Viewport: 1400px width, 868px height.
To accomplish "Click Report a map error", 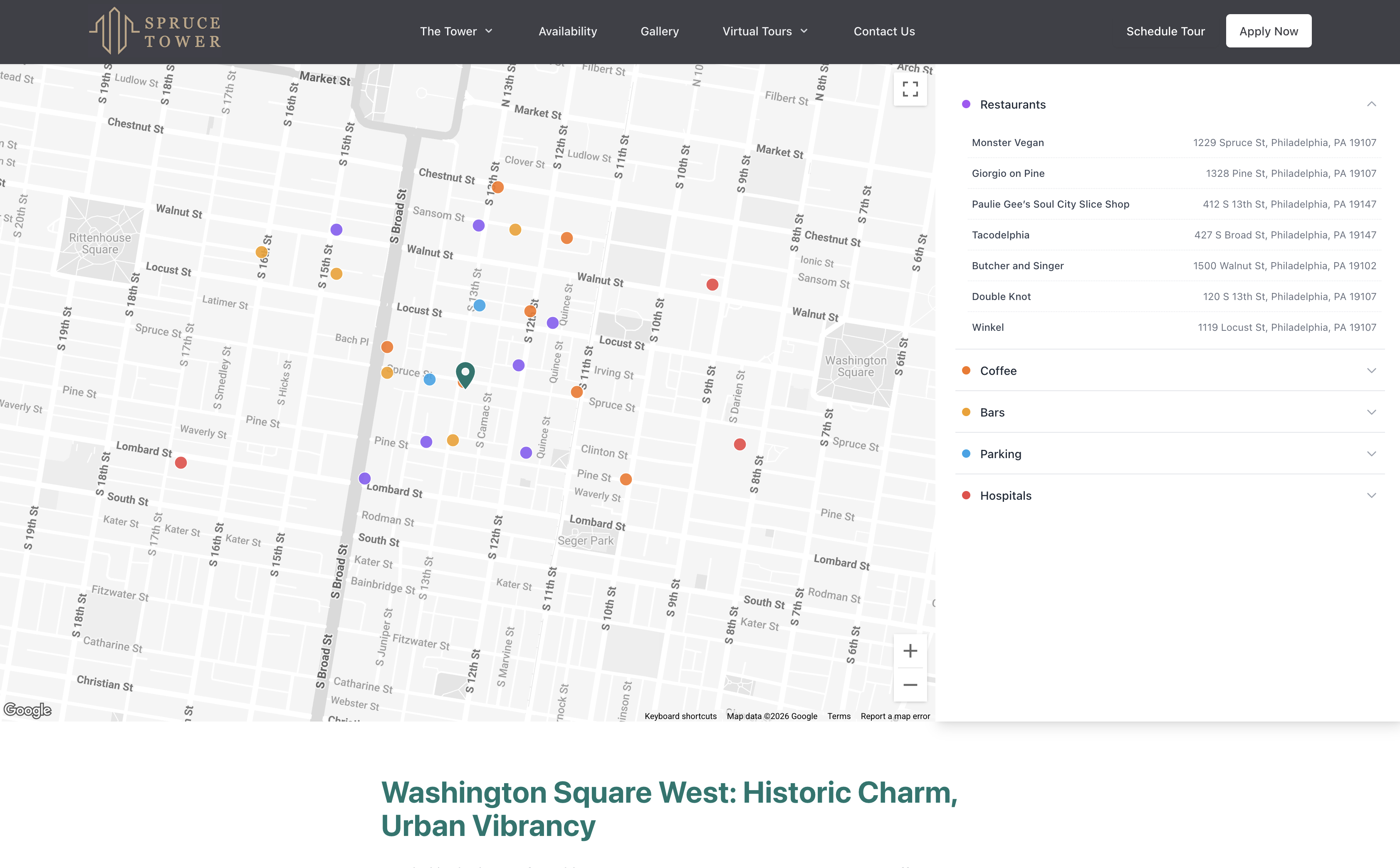I will (895, 716).
